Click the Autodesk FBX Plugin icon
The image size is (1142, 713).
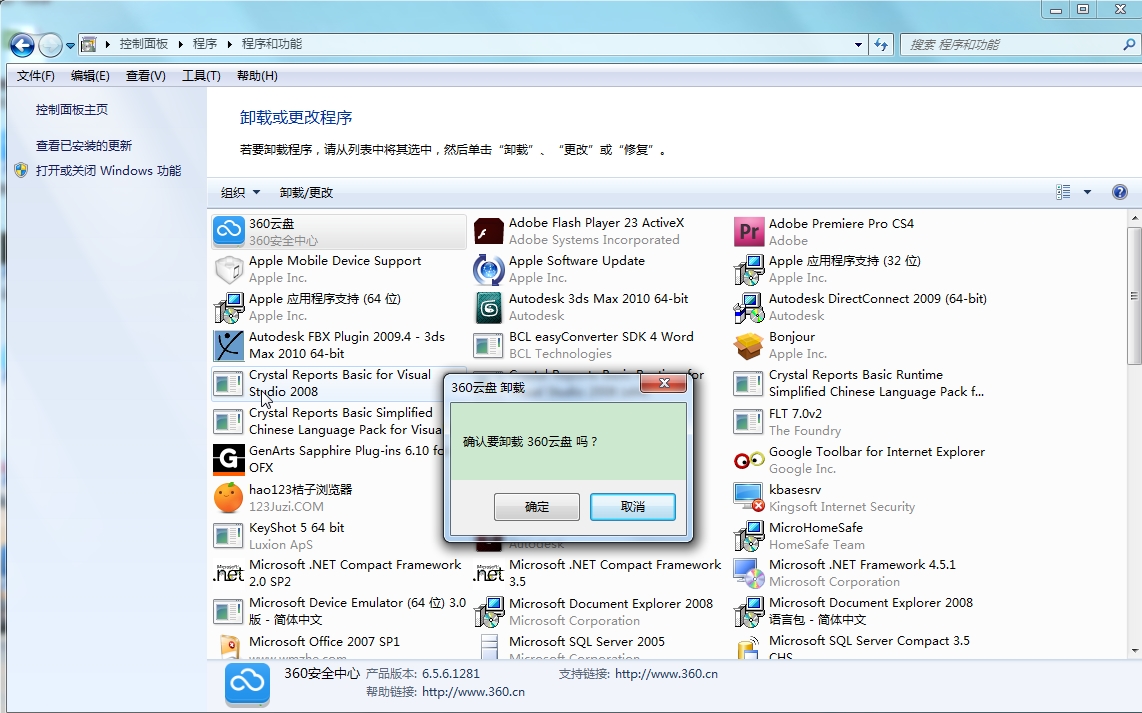[x=229, y=345]
